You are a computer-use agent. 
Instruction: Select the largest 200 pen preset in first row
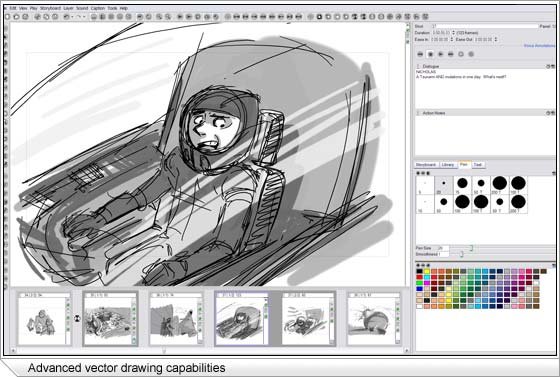click(500, 185)
